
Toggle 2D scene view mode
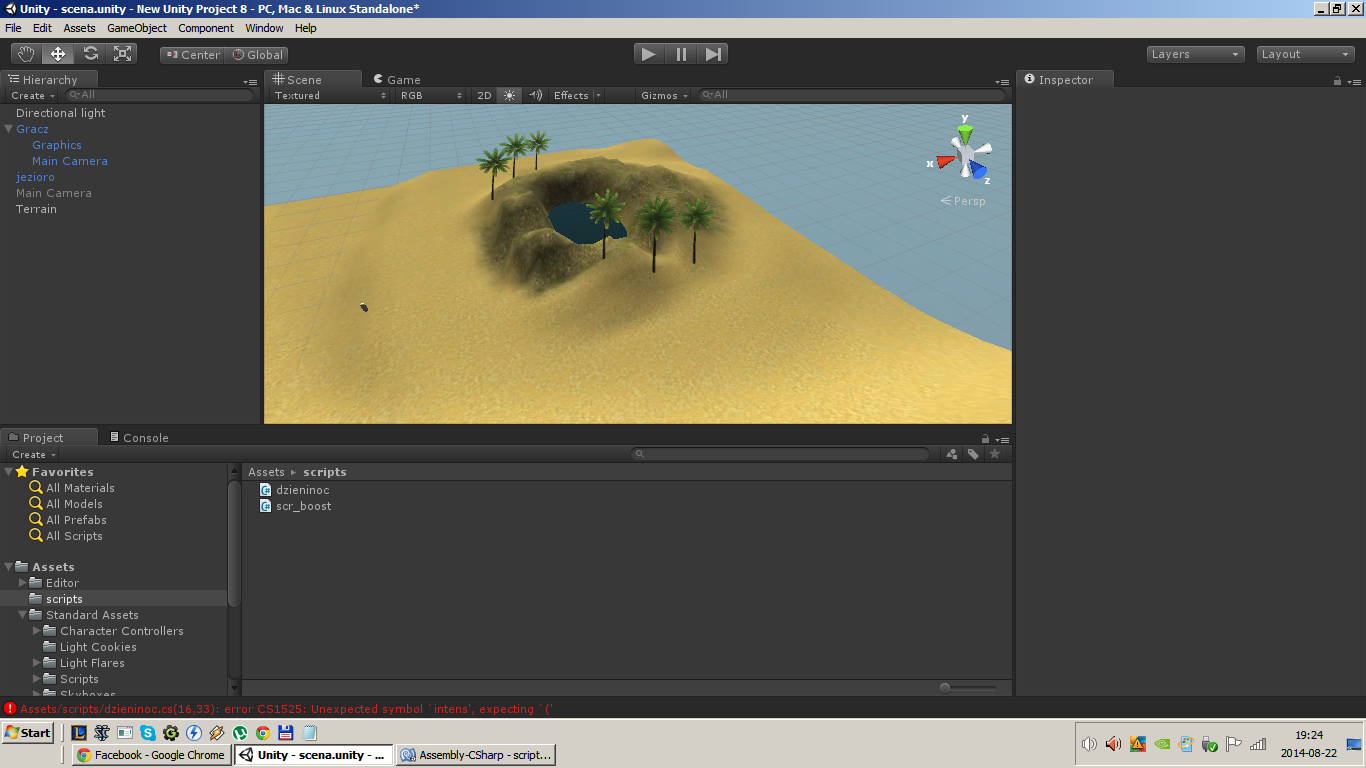pyautogui.click(x=484, y=96)
